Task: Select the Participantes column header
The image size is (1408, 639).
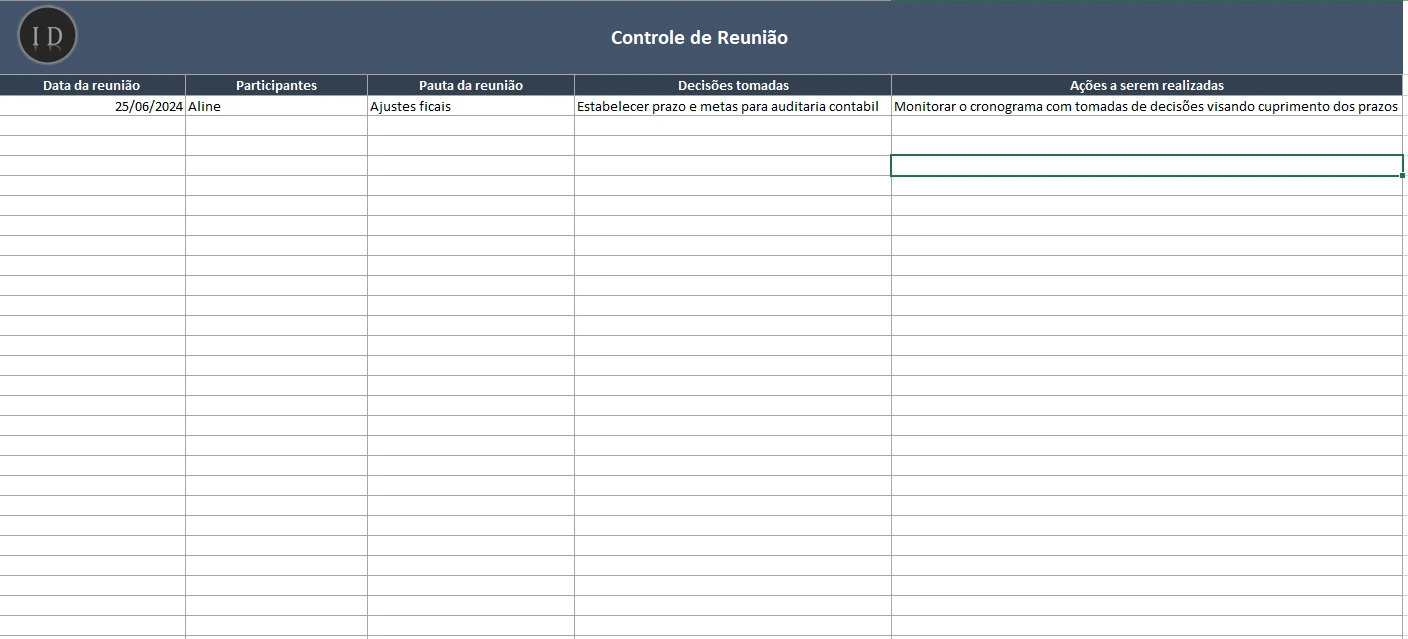Action: click(x=276, y=85)
